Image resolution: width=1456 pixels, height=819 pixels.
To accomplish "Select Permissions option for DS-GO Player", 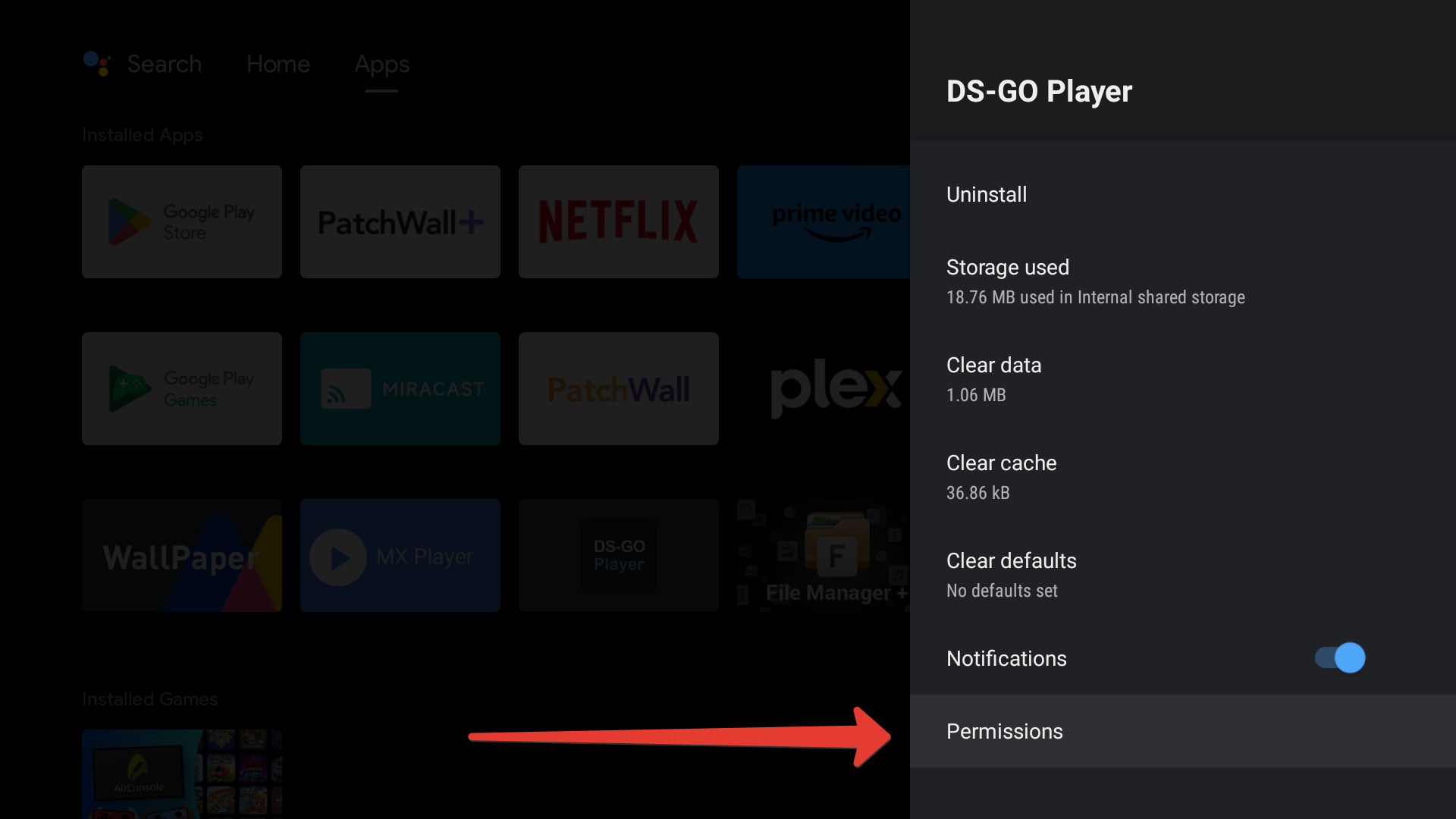I will 1005,731.
